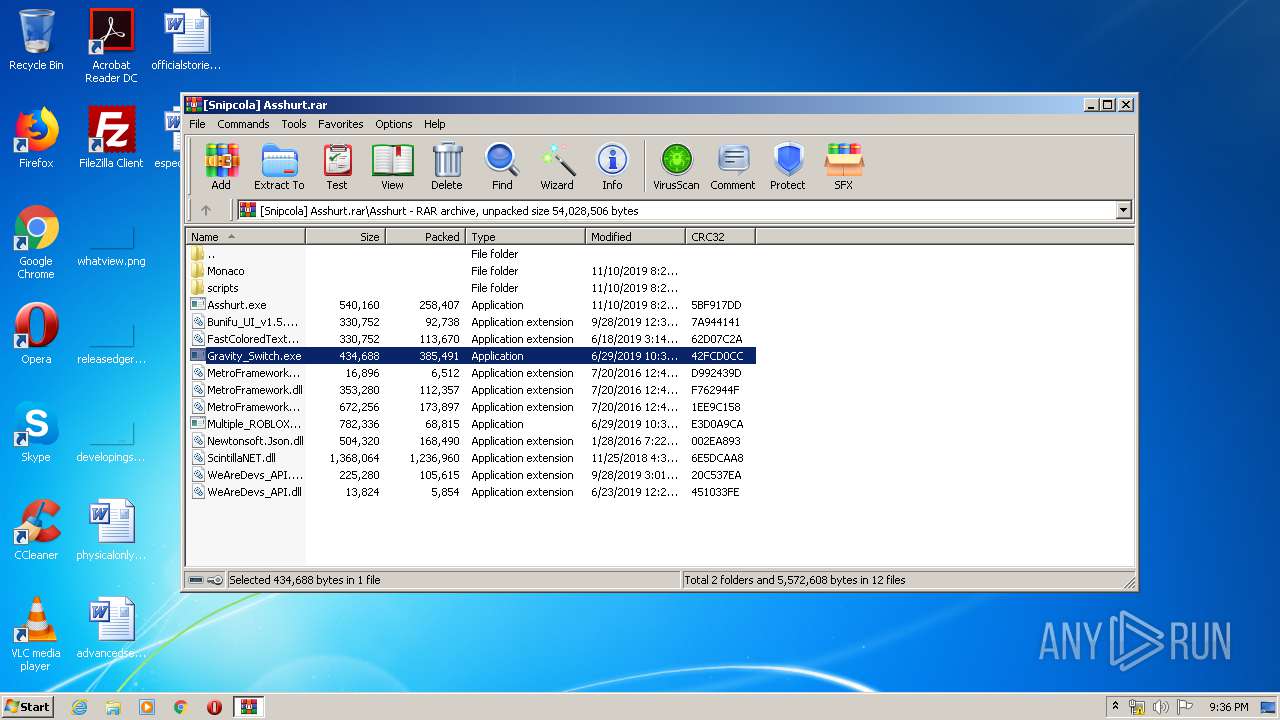
Task: Click the Start button
Action: (x=27, y=707)
